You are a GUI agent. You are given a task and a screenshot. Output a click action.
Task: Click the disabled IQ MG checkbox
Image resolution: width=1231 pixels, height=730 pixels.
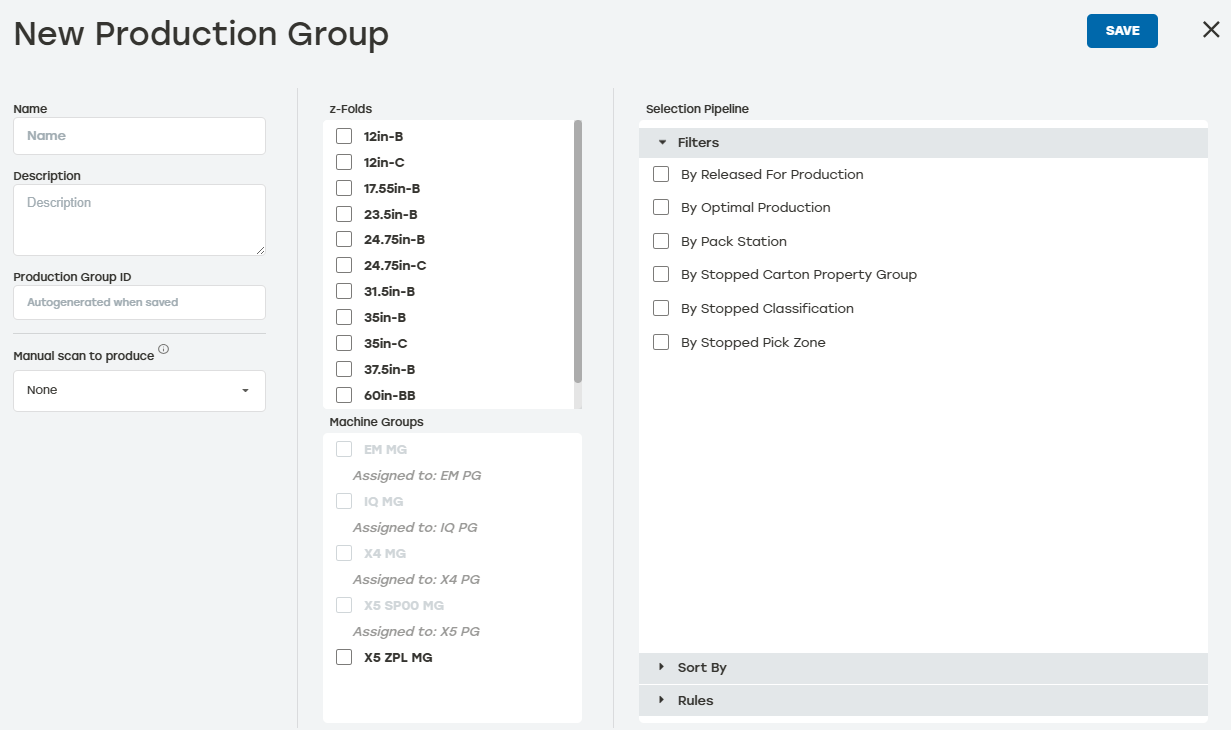[x=344, y=501]
